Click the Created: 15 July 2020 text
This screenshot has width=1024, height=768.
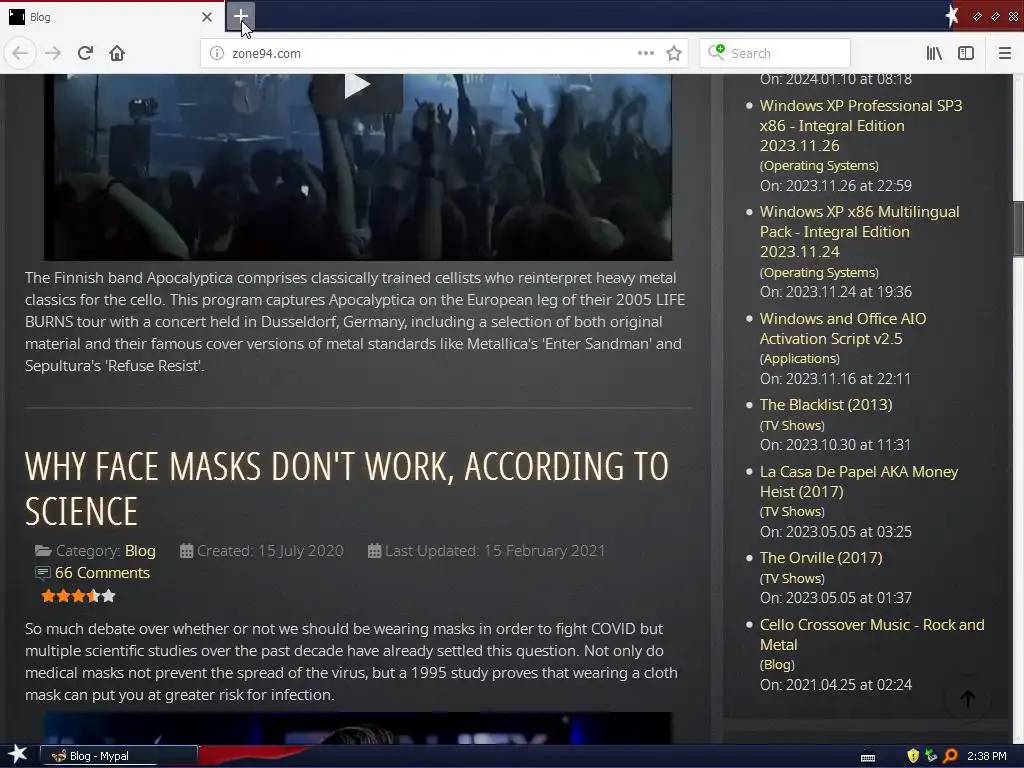[x=270, y=551]
